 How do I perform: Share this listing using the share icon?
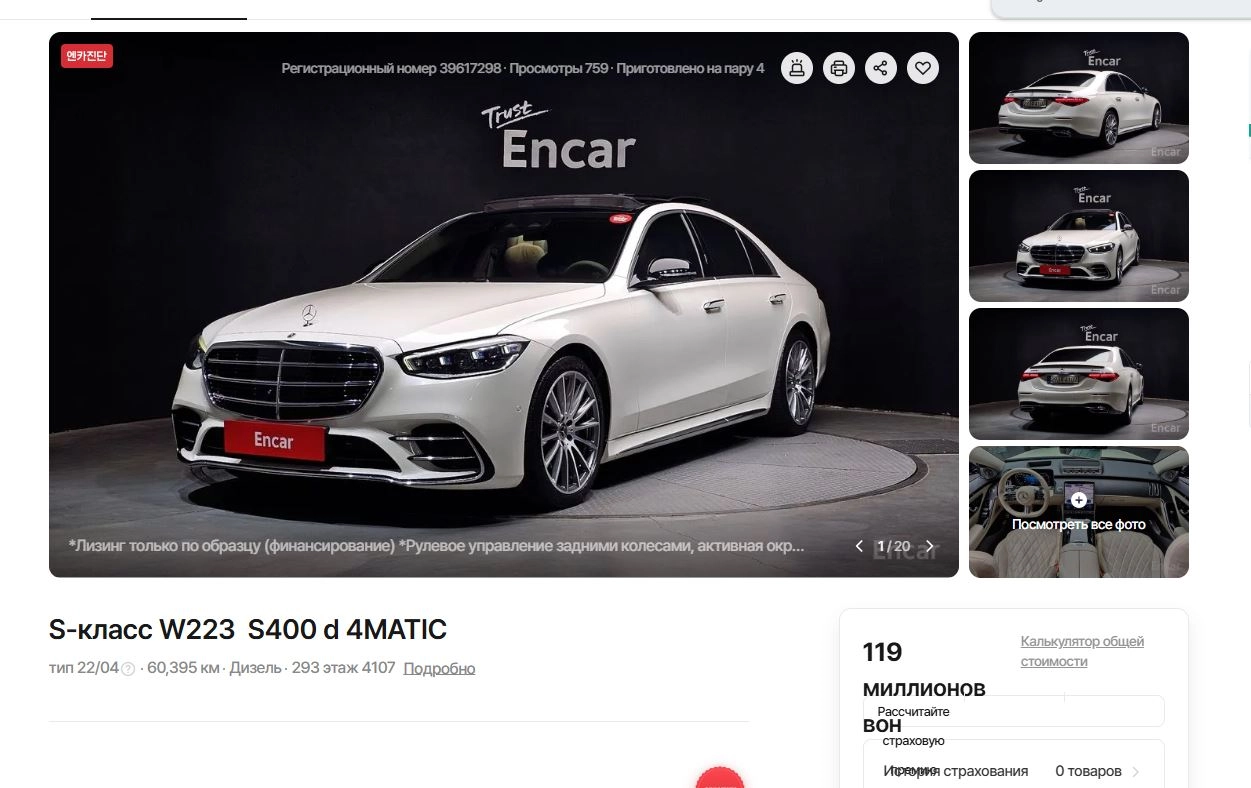[x=881, y=68]
